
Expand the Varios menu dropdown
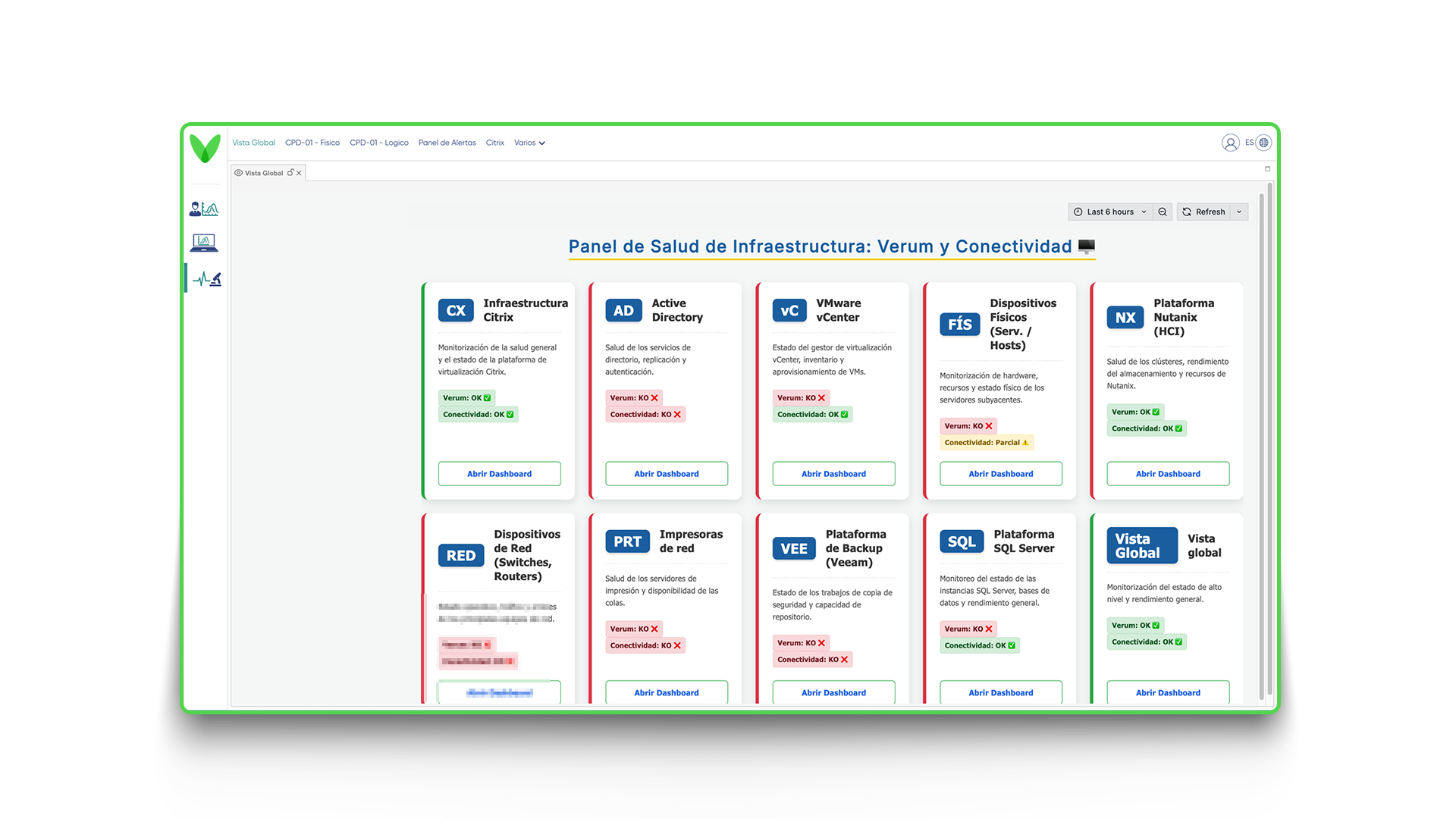(x=529, y=143)
